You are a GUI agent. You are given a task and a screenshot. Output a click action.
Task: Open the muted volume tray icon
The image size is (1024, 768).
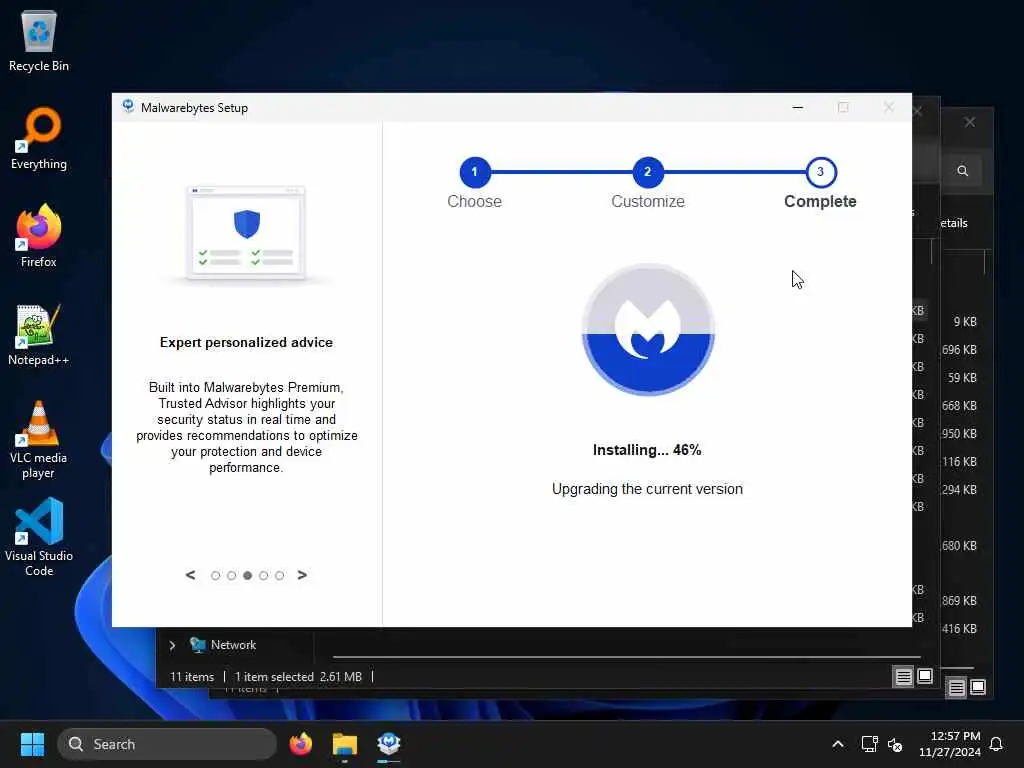tap(895, 744)
